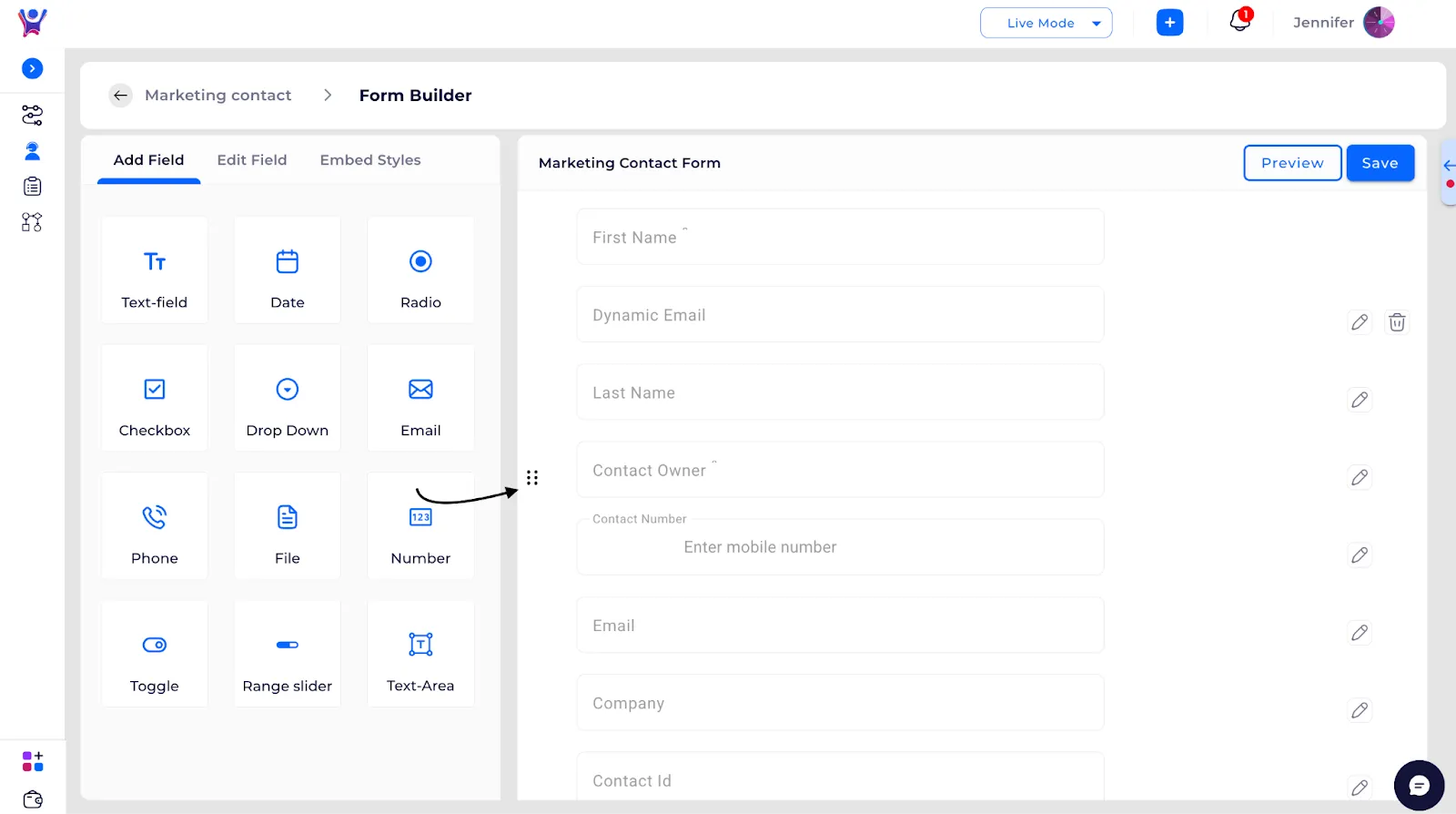This screenshot has width=1456, height=814.
Task: Click the Save button
Action: pos(1380,163)
